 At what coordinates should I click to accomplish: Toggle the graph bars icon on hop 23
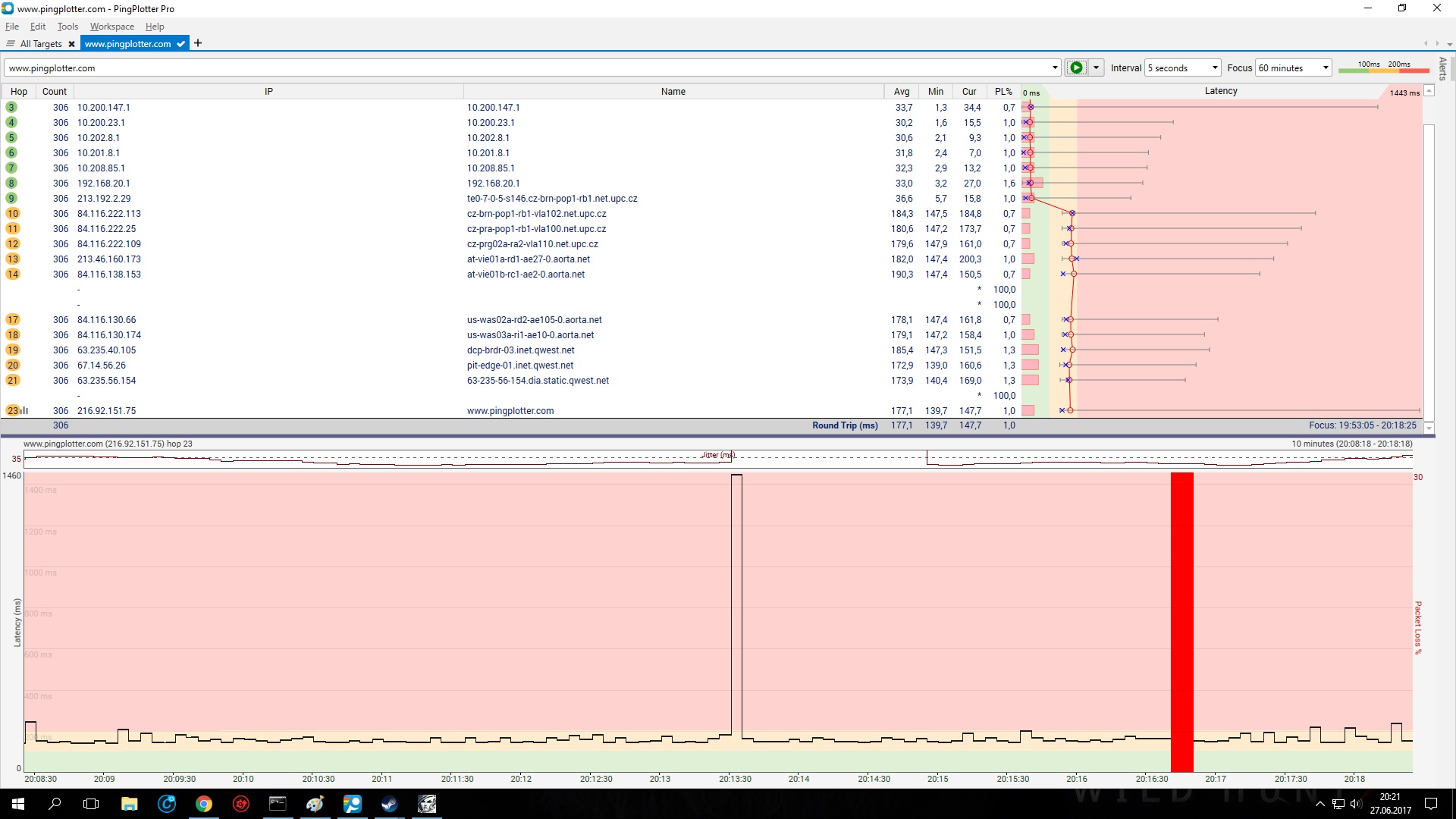coord(25,410)
